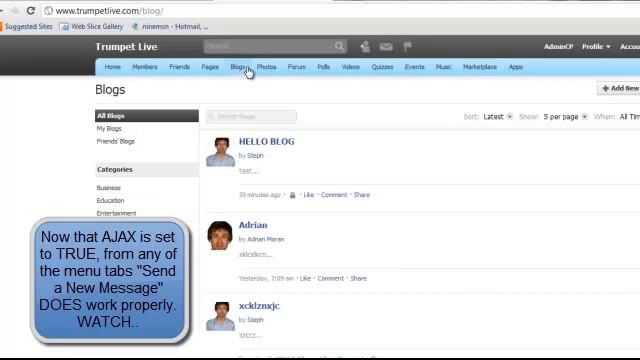640x360 pixels.
Task: Comment on the HELLO BLOG post
Action: (334, 195)
